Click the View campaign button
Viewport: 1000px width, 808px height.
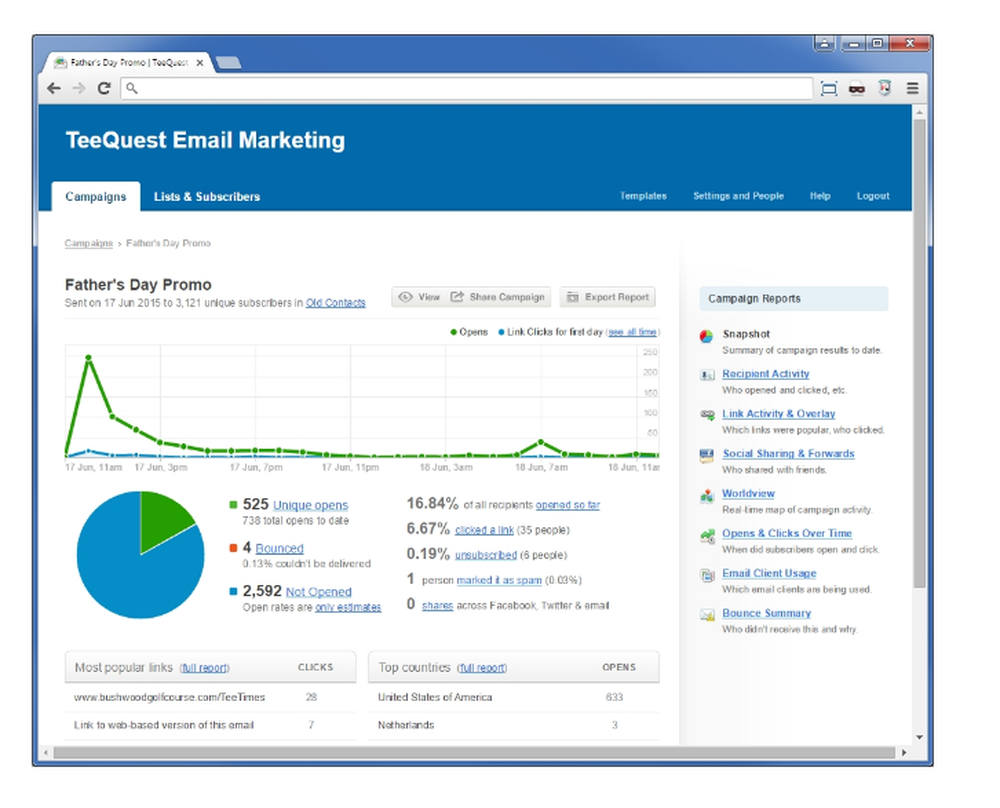[419, 297]
